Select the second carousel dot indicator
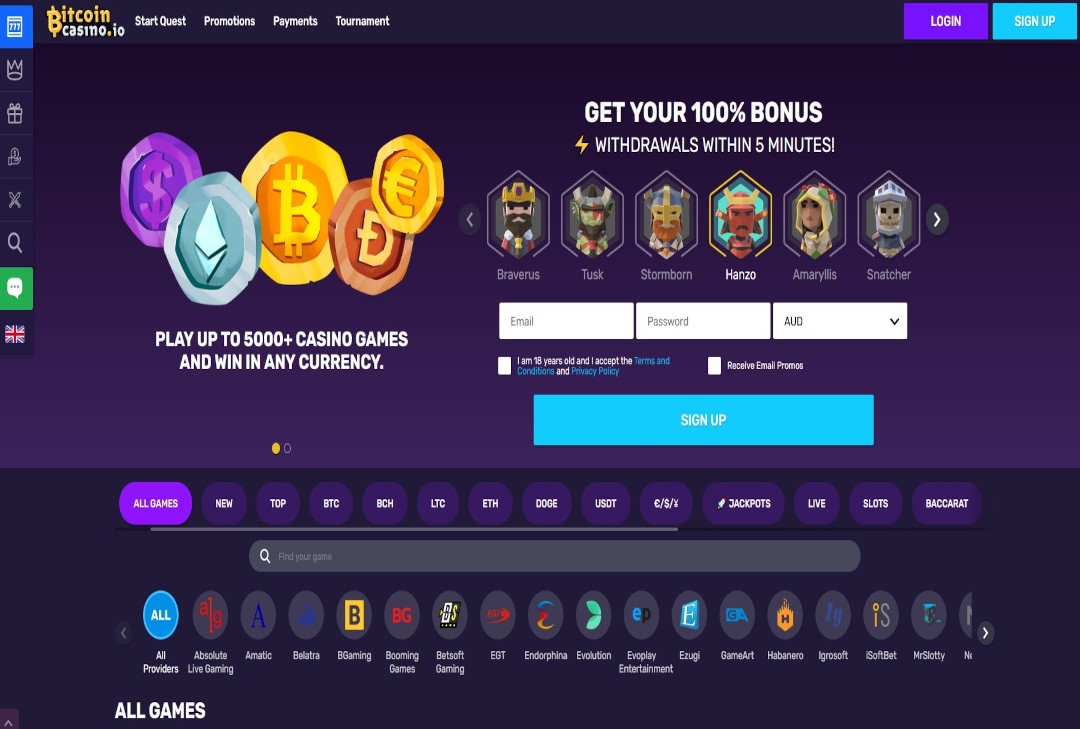This screenshot has height=729, width=1080. 287,448
